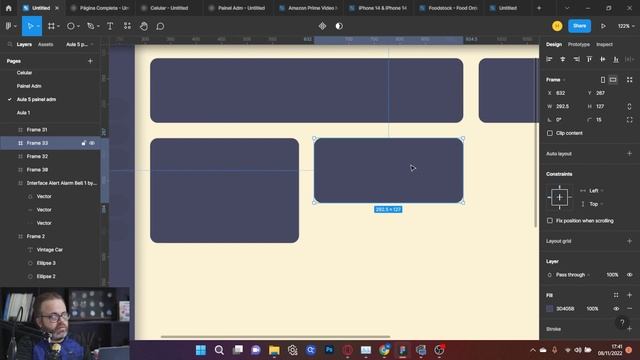Enable Fix position when scrolling checkbox
This screenshot has height=360, width=640.
tap(550, 220)
